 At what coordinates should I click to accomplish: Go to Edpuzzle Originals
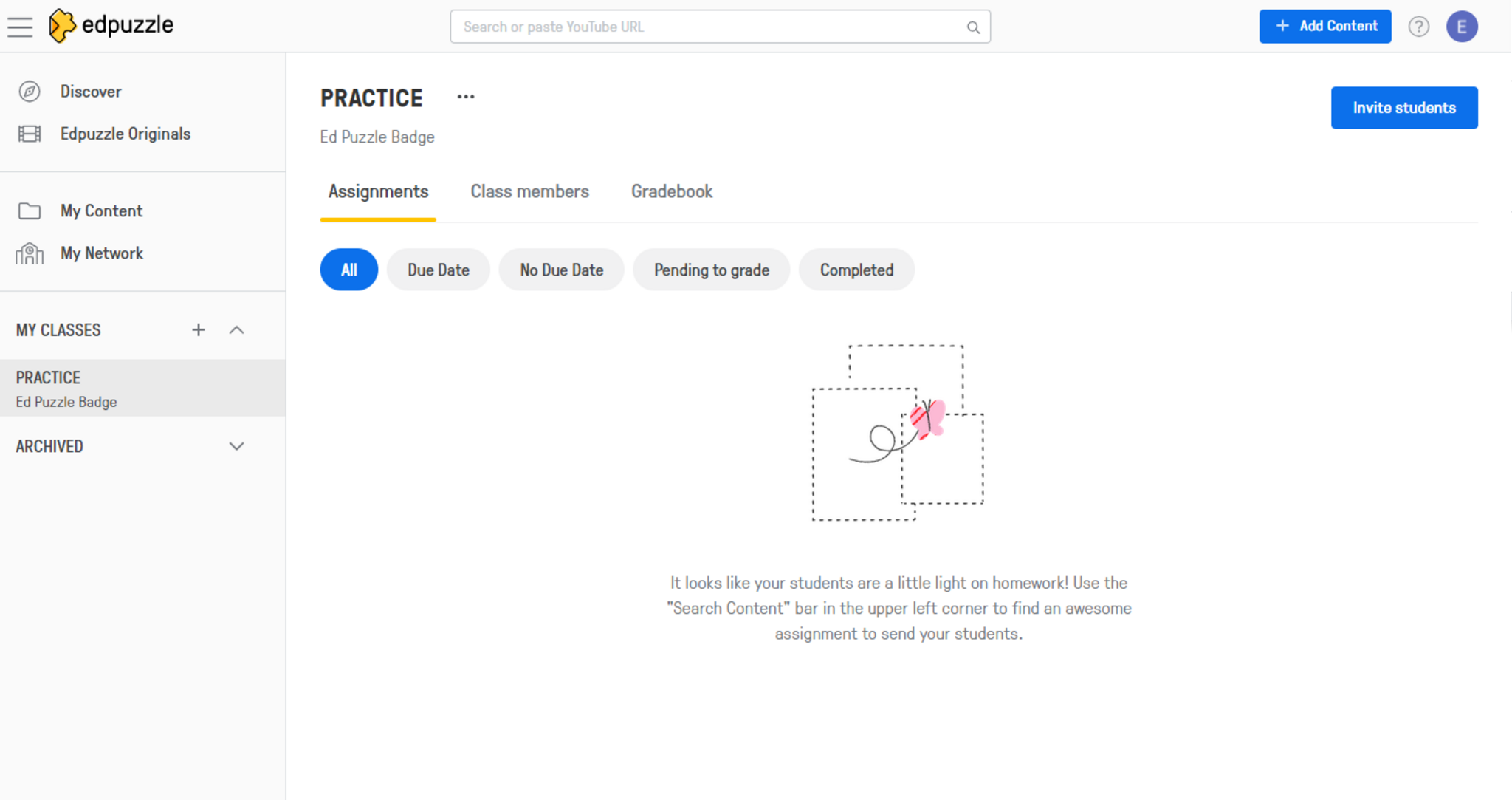click(x=125, y=134)
